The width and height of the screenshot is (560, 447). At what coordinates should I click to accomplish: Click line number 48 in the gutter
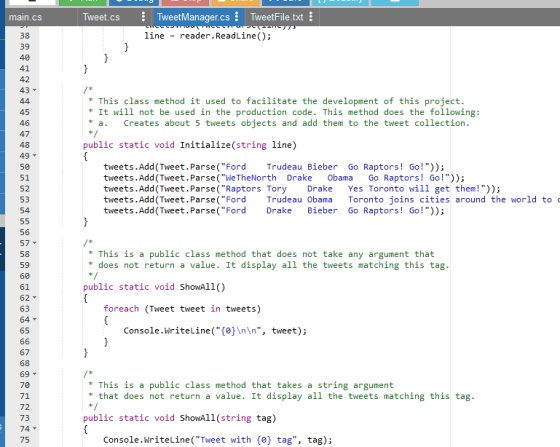[25, 145]
